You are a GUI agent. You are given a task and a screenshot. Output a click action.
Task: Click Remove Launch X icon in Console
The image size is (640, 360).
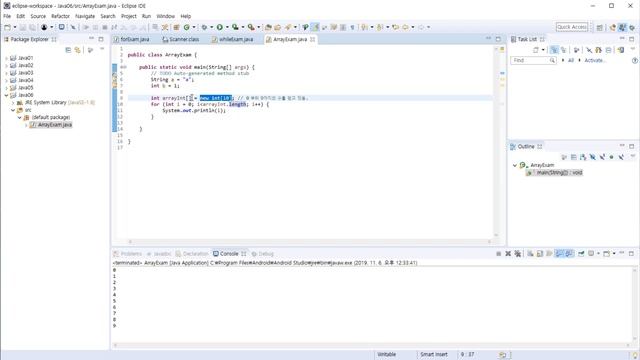tap(508, 254)
